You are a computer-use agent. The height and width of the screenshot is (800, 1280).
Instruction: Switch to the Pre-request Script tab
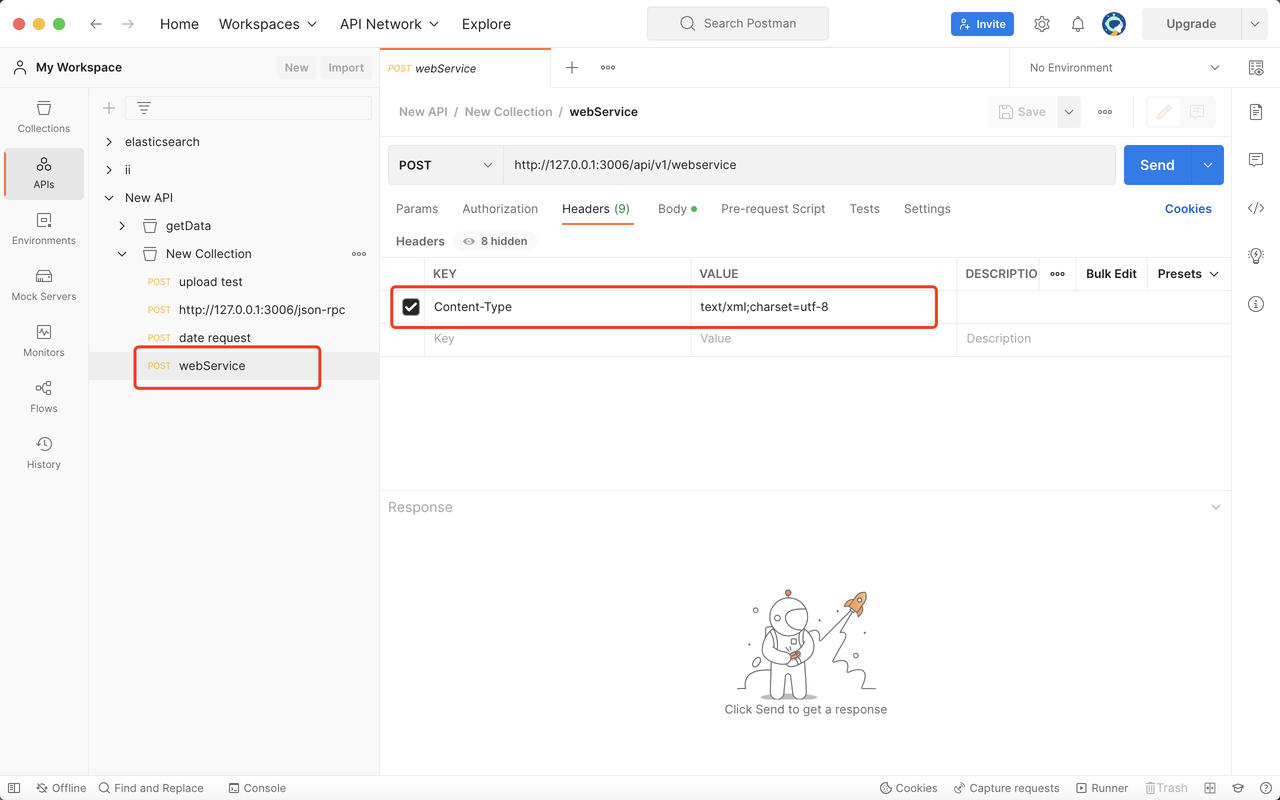click(773, 209)
